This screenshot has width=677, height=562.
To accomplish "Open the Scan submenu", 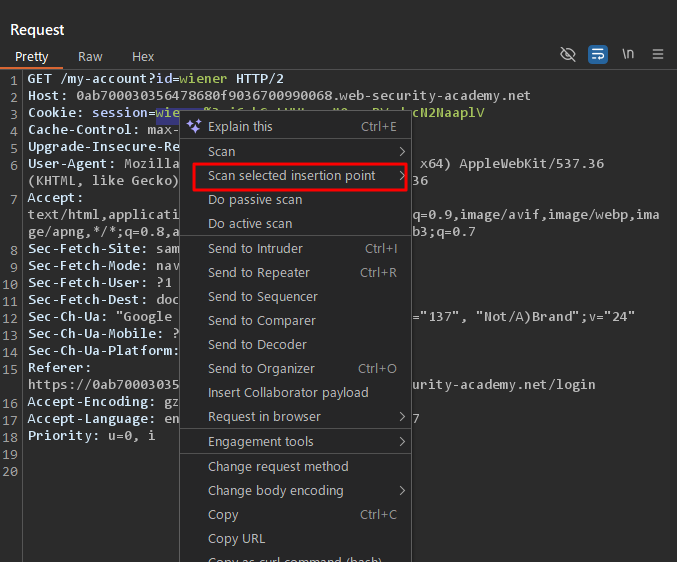I will [295, 152].
